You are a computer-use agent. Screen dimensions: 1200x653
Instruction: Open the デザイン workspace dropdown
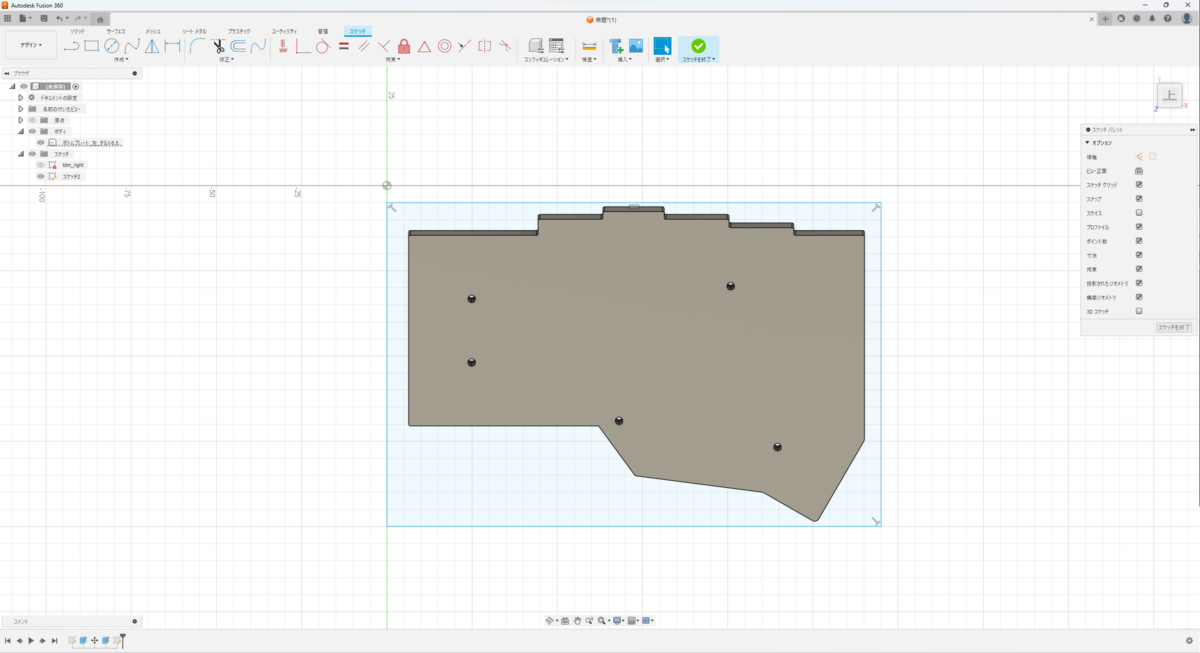[31, 45]
